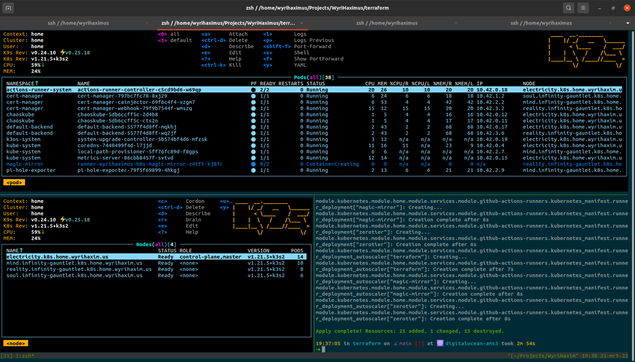Select the coredns pod row
This screenshot has width=635, height=362.
[x=314, y=146]
